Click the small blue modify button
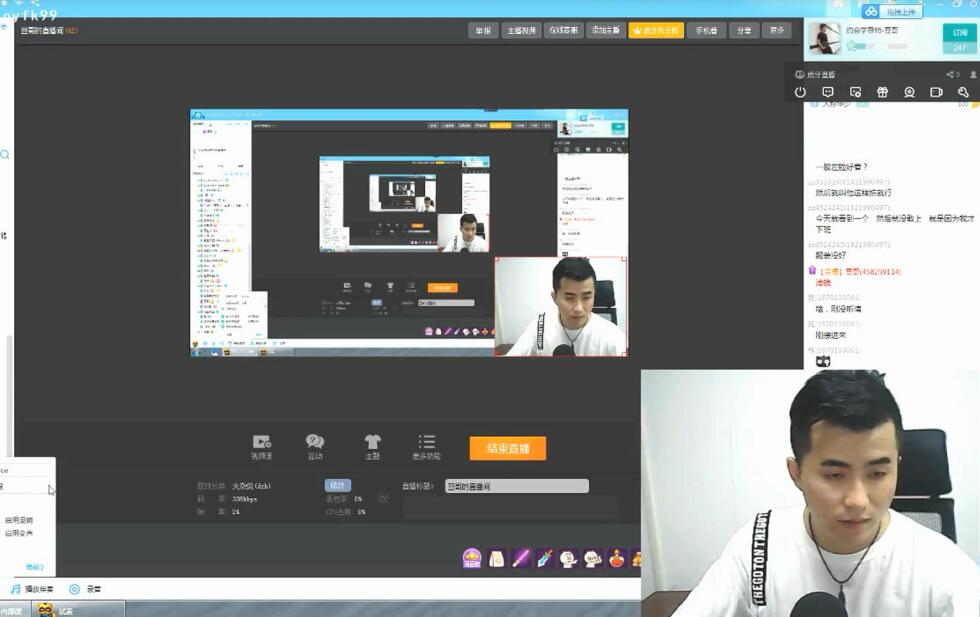This screenshot has width=980, height=617. point(338,485)
